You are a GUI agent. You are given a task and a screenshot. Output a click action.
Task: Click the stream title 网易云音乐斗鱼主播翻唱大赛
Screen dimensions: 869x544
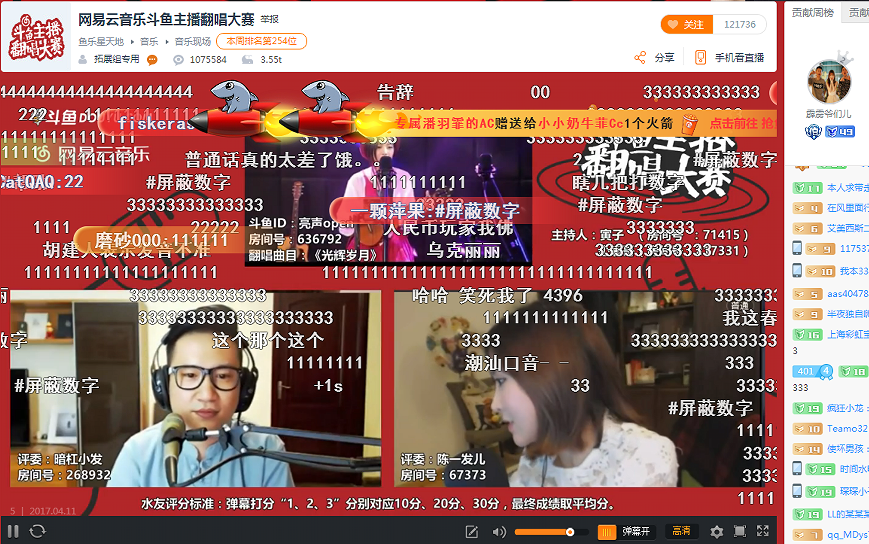click(166, 19)
